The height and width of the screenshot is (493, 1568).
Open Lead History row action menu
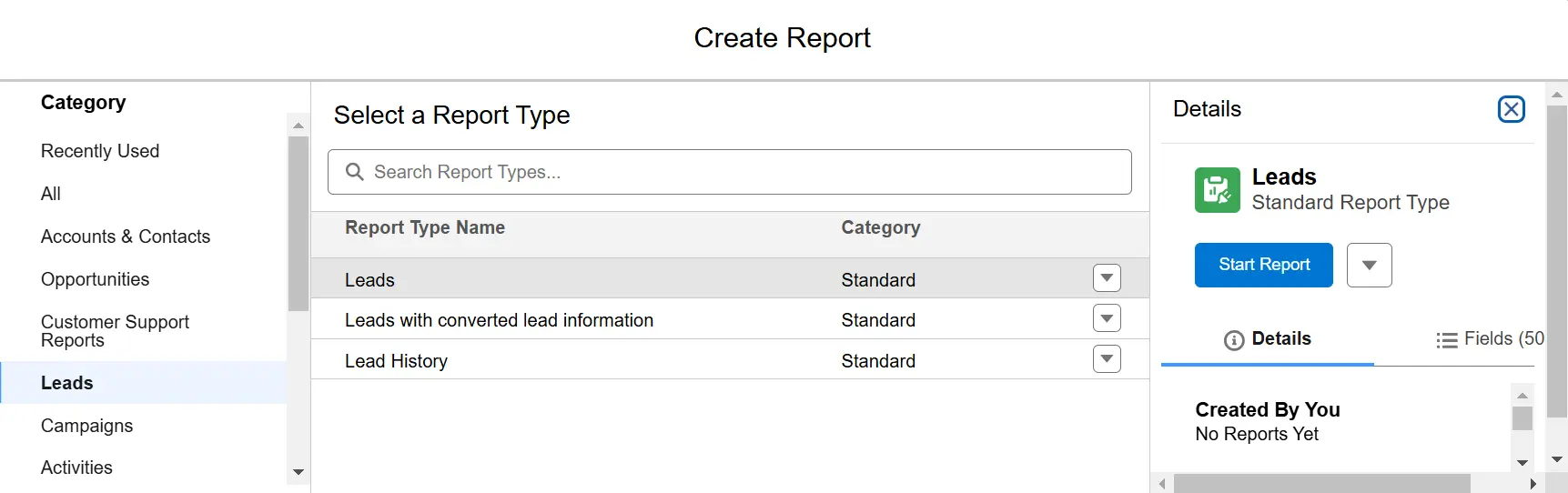pos(1107,359)
